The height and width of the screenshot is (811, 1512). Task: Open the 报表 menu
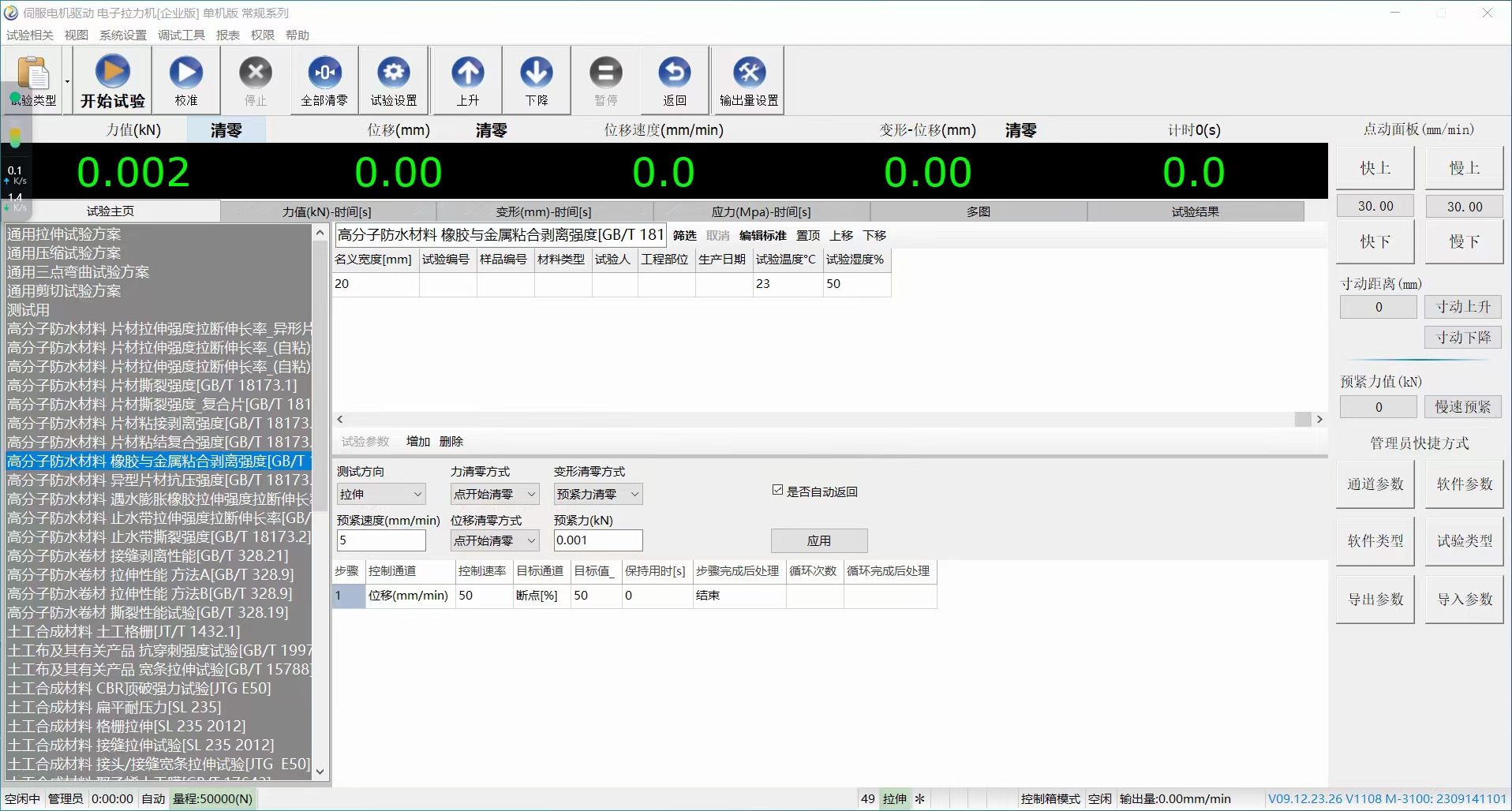click(228, 35)
